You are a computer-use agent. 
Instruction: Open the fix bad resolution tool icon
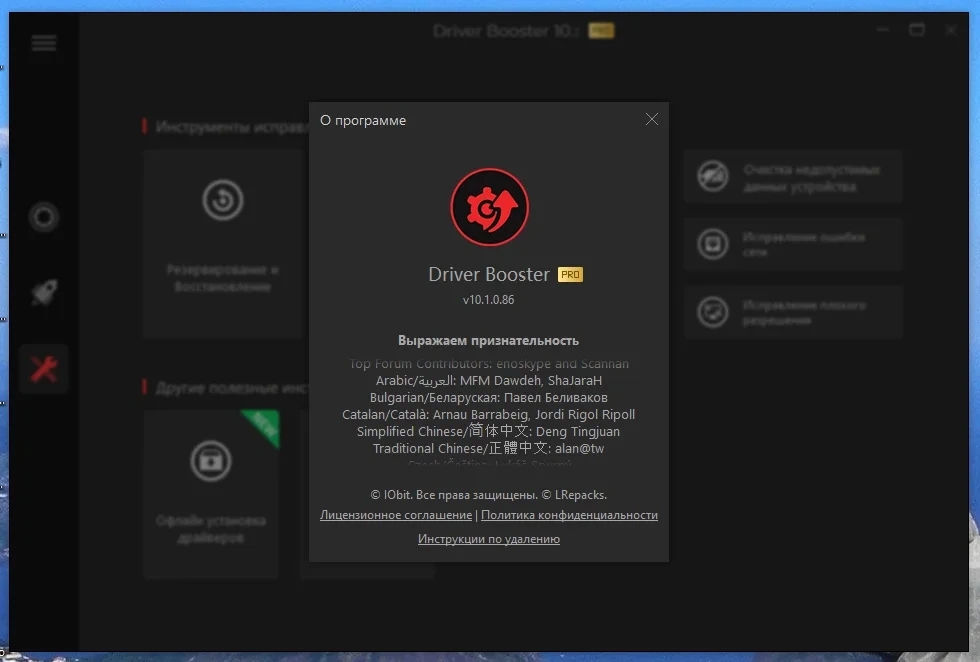click(713, 312)
